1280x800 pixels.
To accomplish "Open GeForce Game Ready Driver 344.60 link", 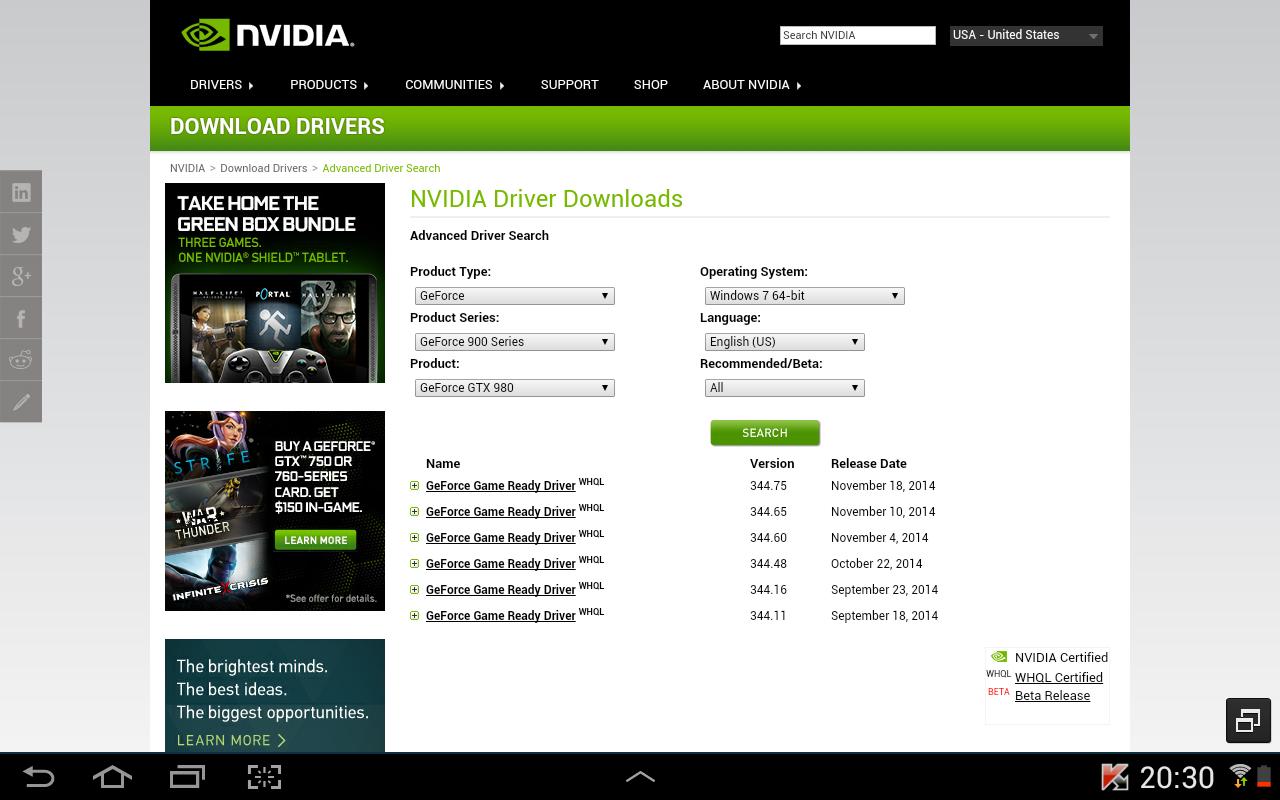I will click(x=501, y=538).
